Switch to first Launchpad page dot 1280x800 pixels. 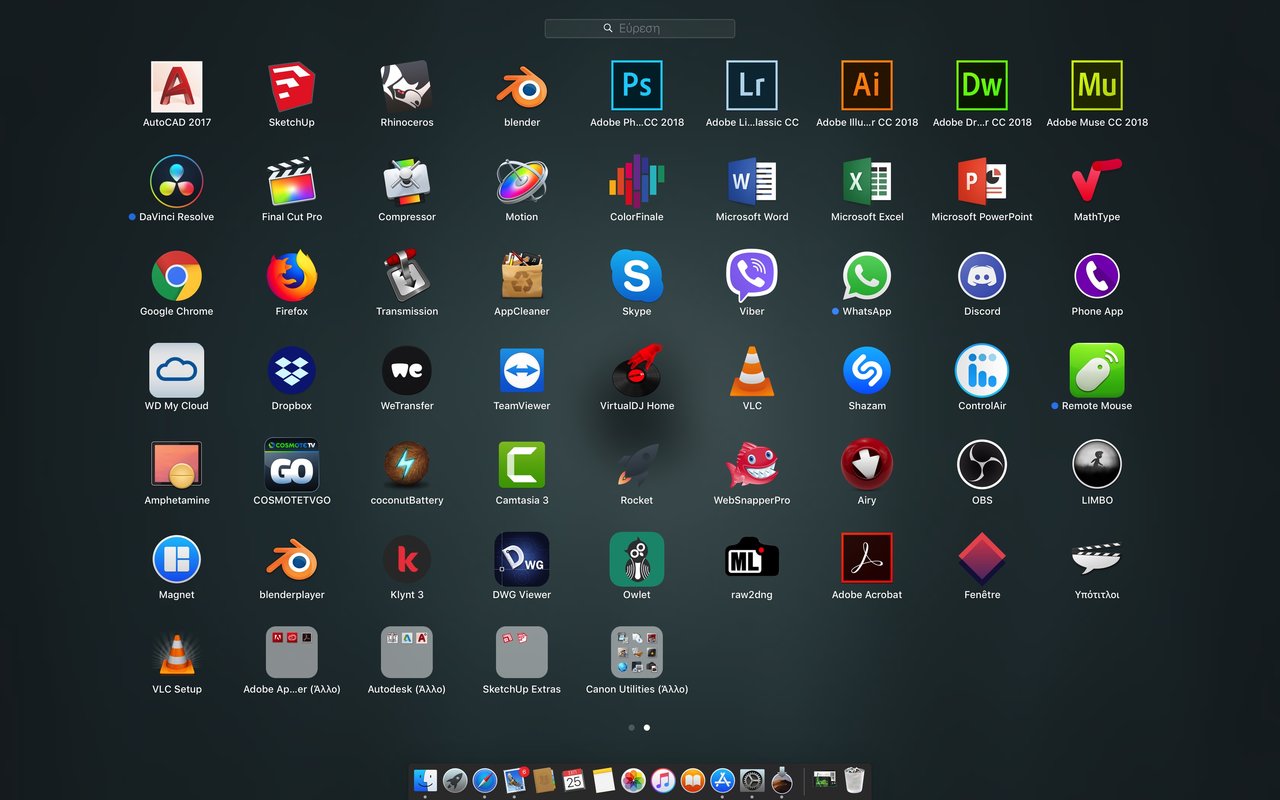[x=631, y=728]
